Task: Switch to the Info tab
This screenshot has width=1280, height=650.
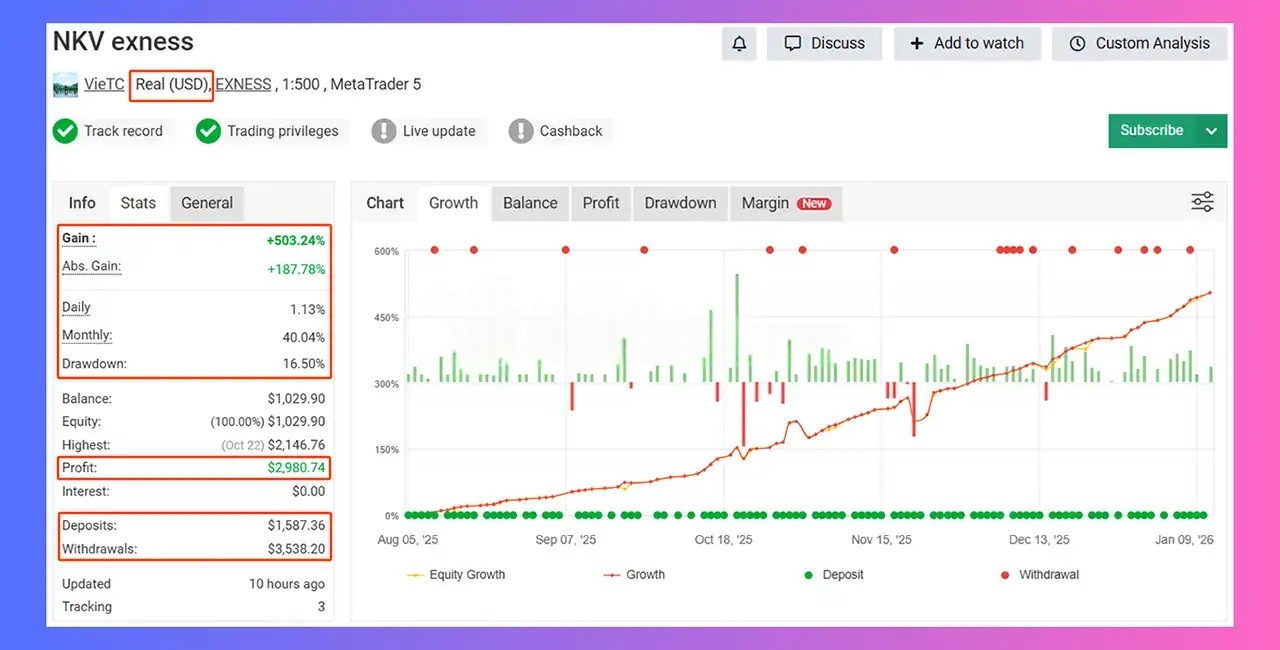Action: click(82, 203)
